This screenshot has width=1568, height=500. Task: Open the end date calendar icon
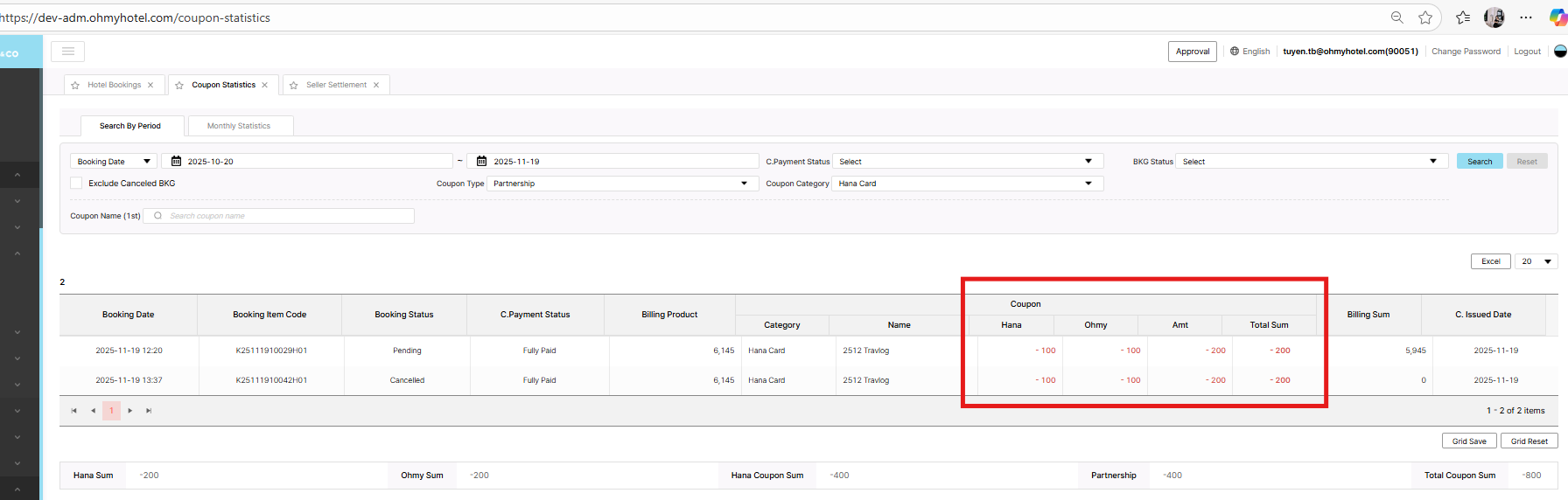tap(481, 162)
